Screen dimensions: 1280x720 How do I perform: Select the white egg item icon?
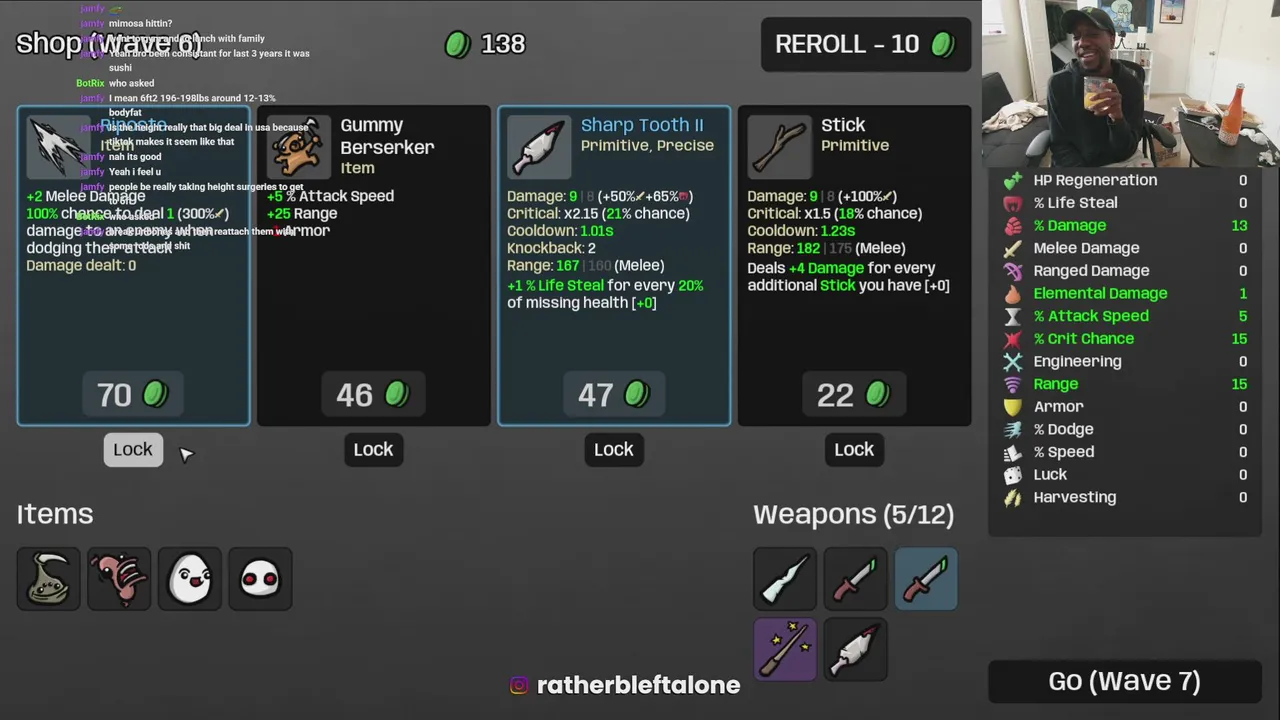point(190,578)
